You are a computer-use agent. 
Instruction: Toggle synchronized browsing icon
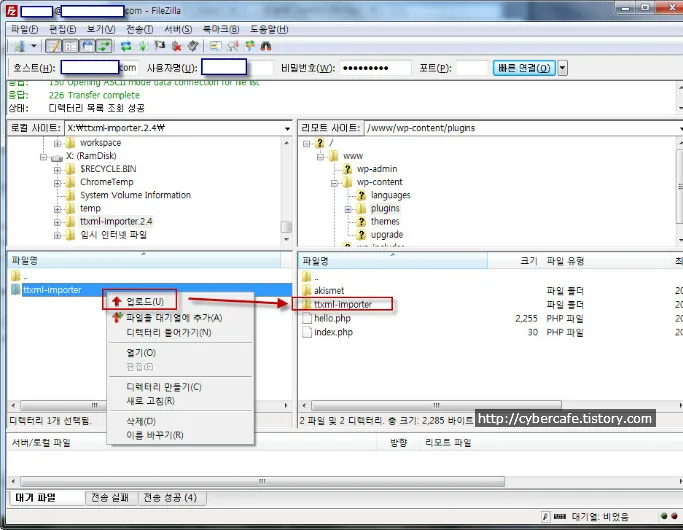(250, 46)
